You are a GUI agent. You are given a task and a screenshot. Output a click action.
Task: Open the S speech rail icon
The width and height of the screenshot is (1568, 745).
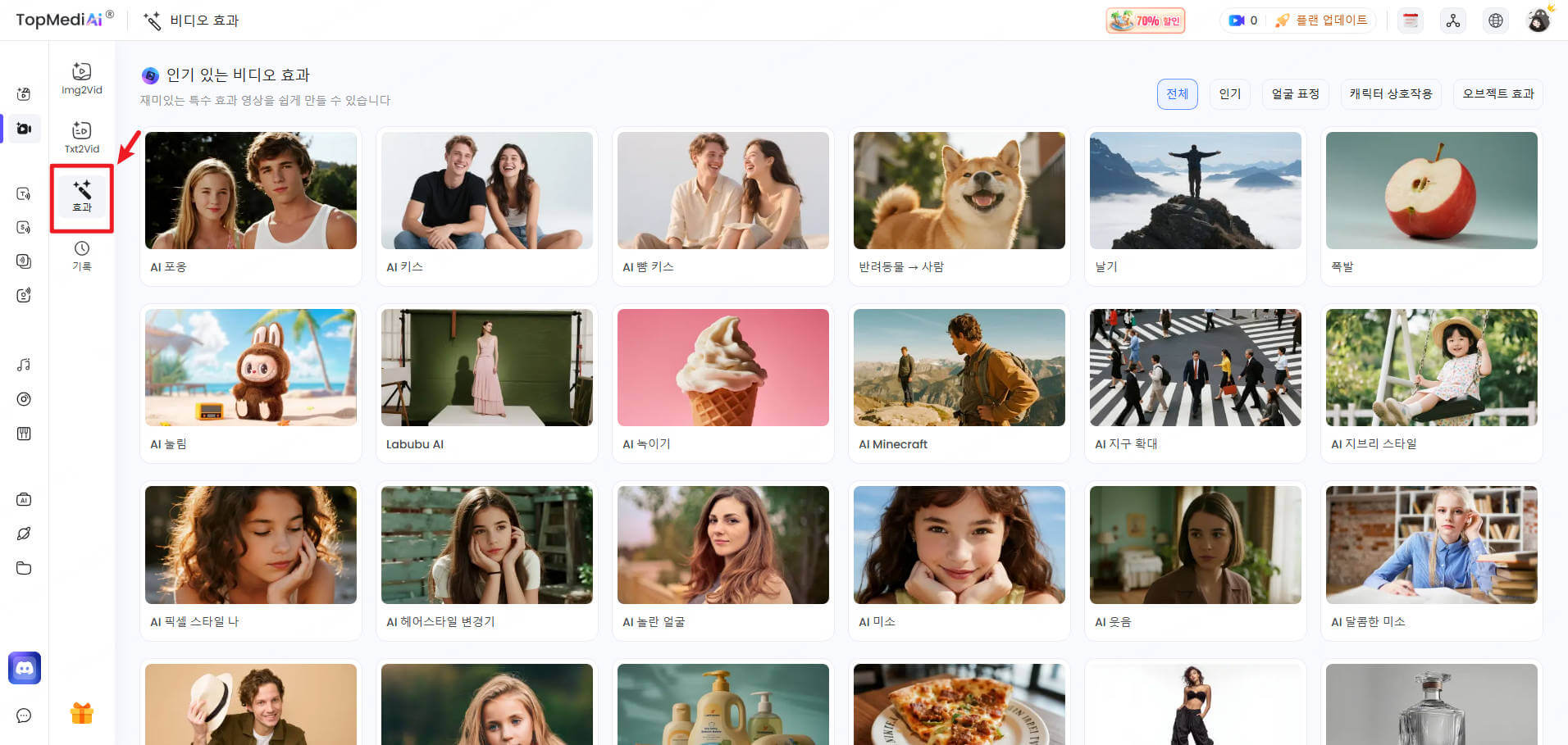point(24,228)
